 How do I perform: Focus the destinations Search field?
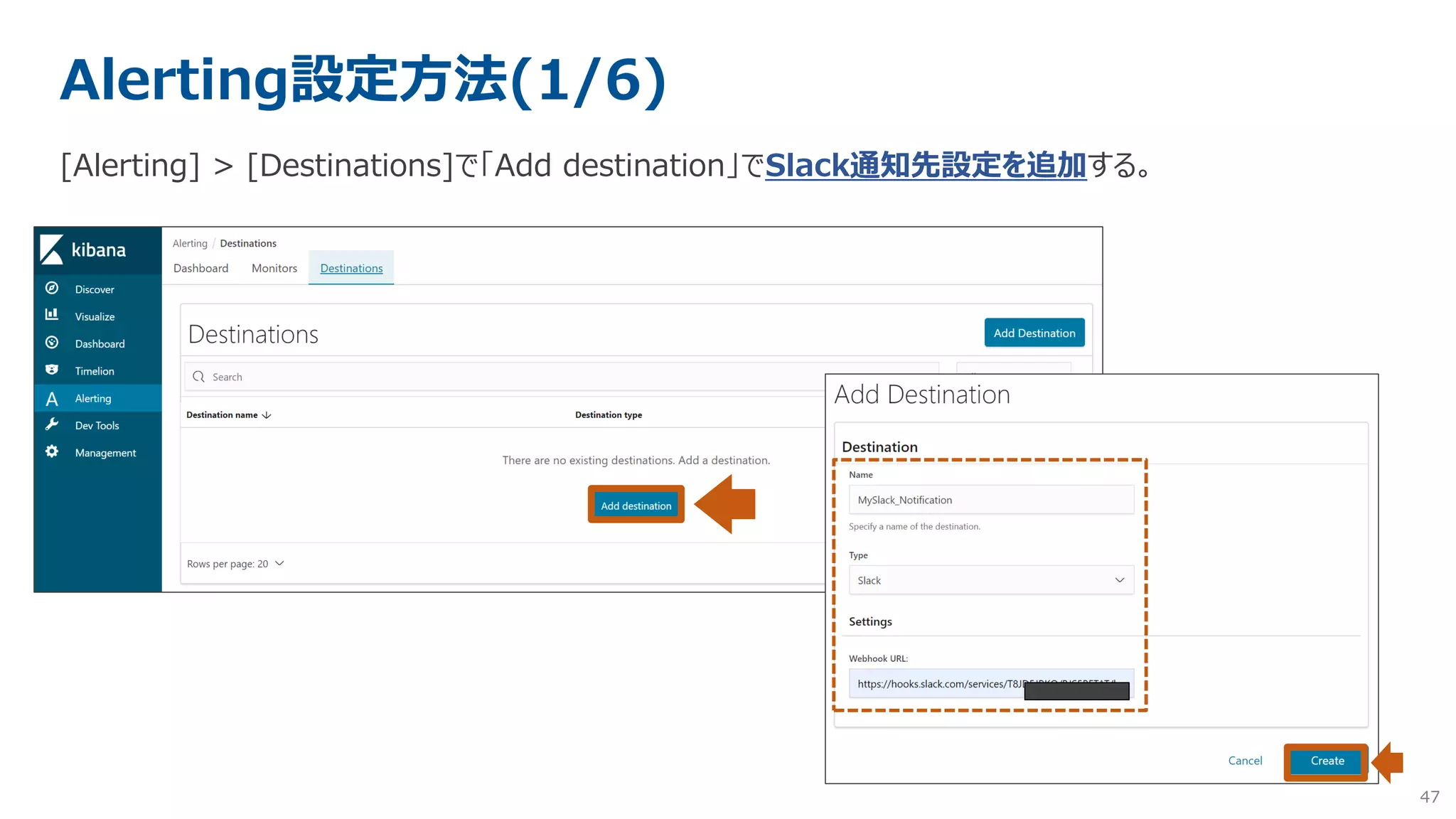tap(562, 377)
